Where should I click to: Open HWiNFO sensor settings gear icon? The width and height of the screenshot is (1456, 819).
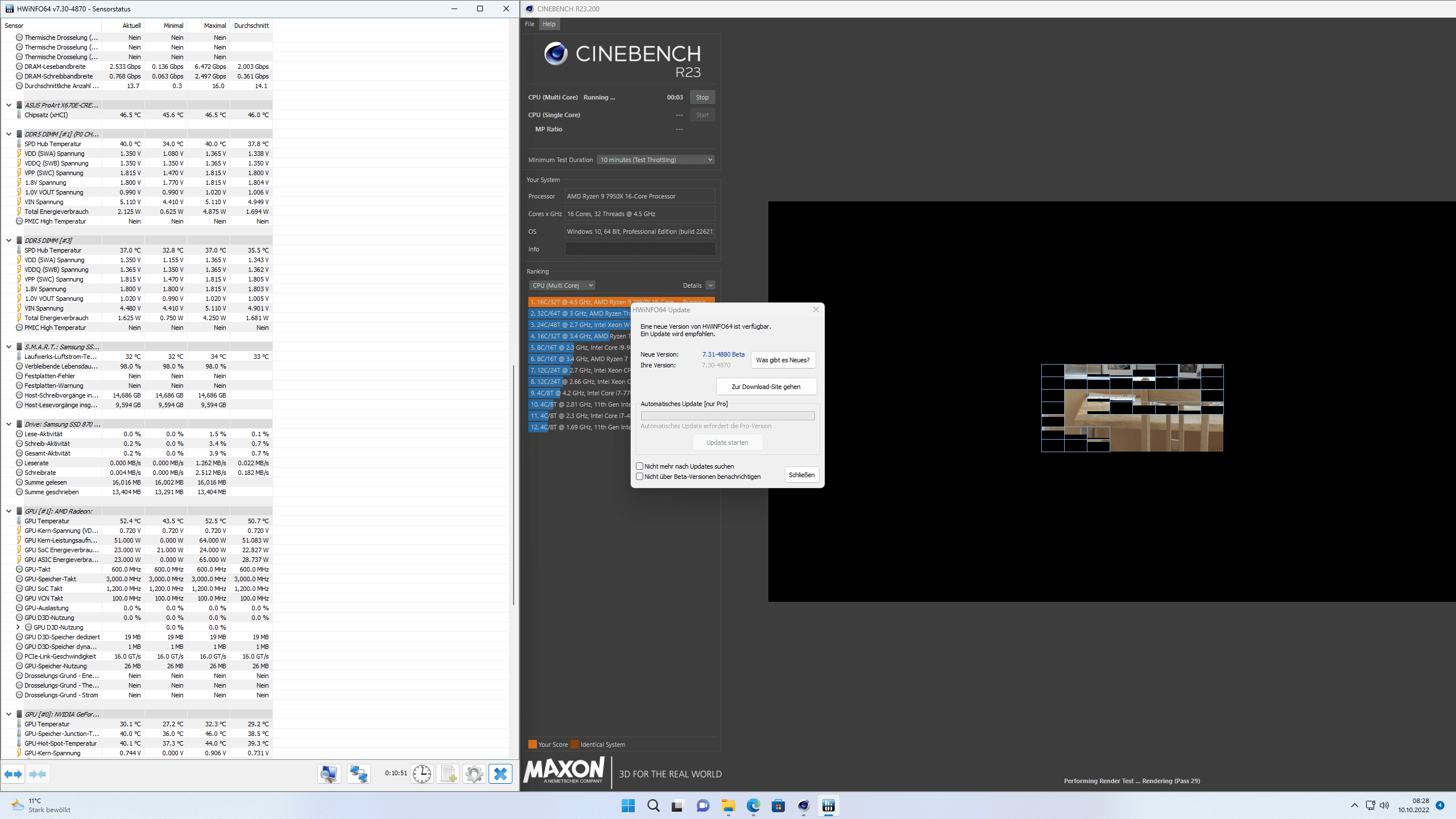[474, 774]
